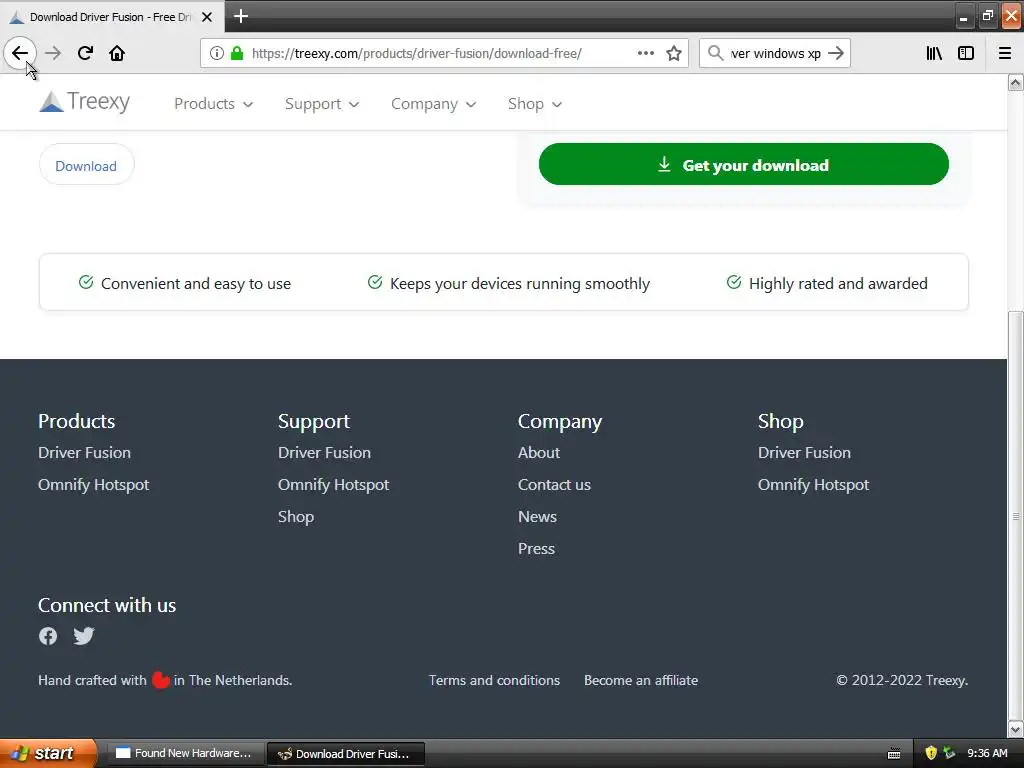Toggle the sidebar view icon
This screenshot has height=768, width=1024.
click(x=966, y=53)
